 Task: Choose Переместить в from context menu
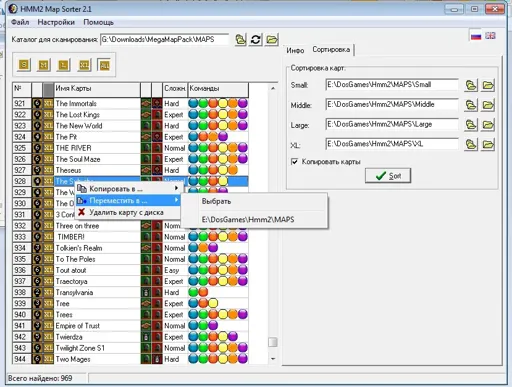(x=128, y=200)
